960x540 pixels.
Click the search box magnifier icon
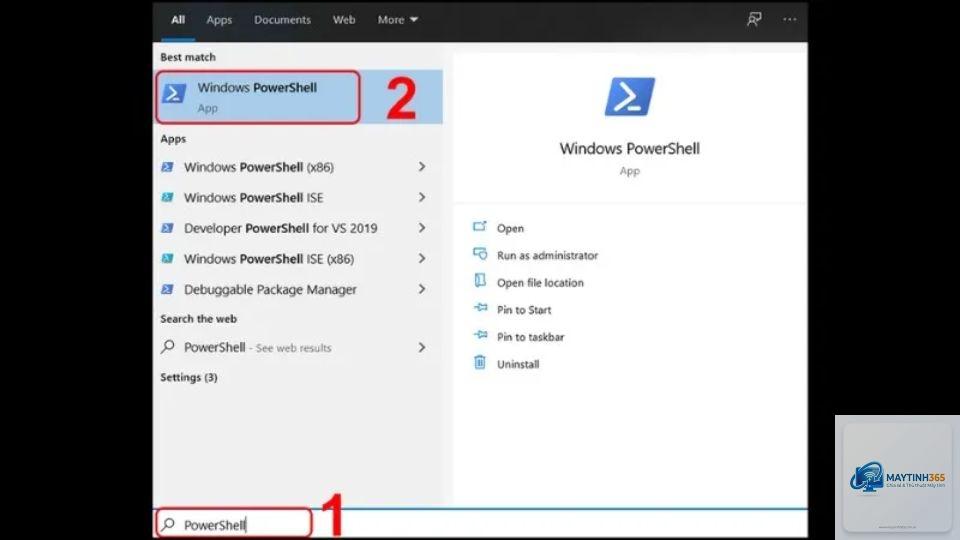168,524
